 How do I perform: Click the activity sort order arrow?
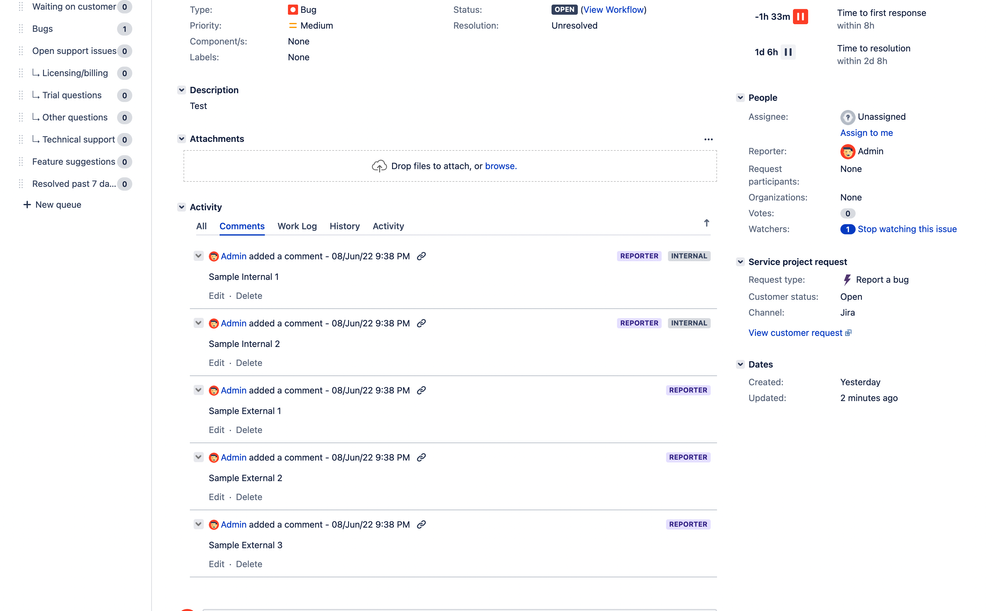(706, 223)
